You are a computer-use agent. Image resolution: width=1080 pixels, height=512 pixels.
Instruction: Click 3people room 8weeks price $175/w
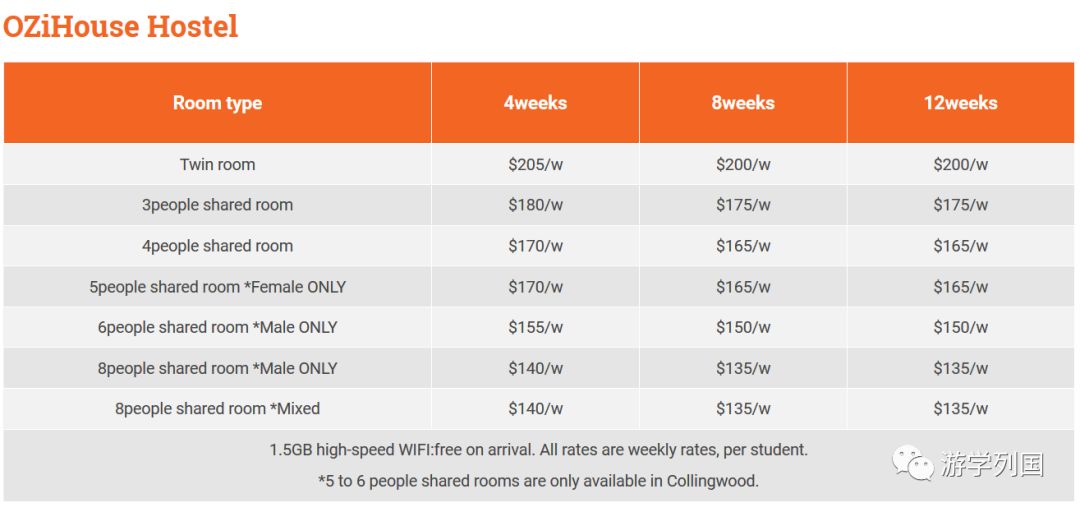743,205
